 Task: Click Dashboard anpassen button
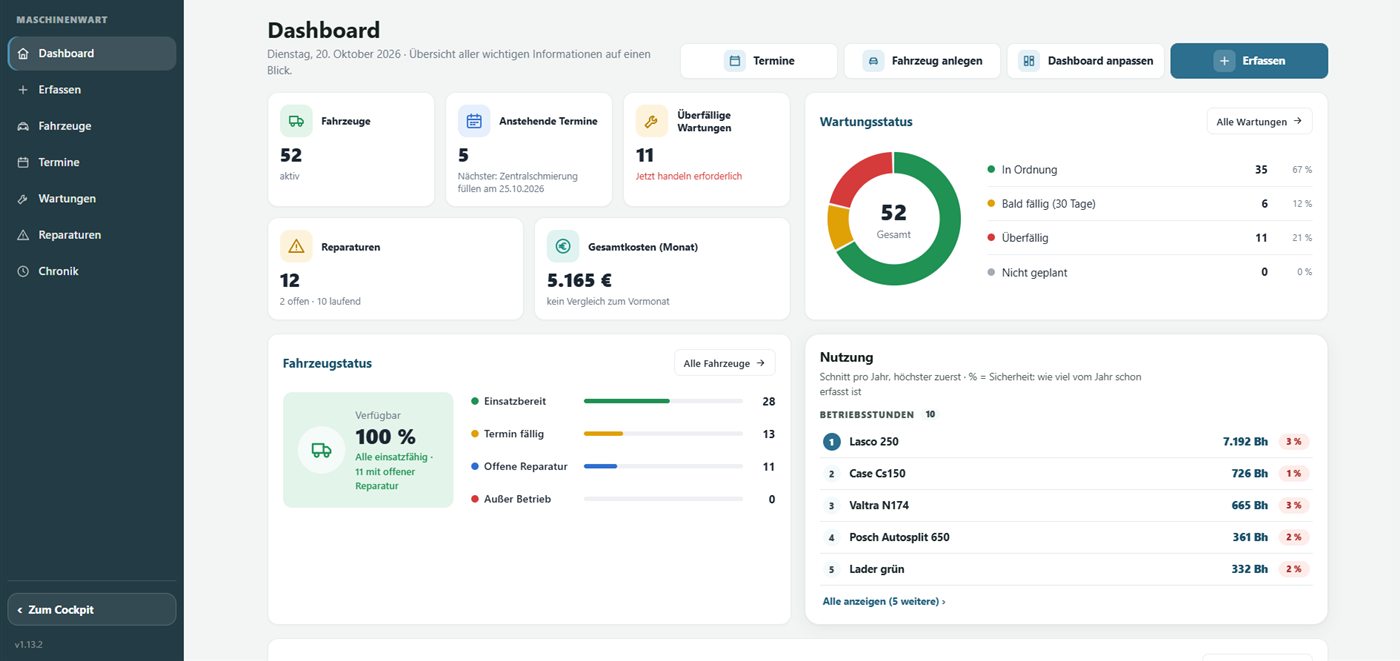pos(1086,61)
